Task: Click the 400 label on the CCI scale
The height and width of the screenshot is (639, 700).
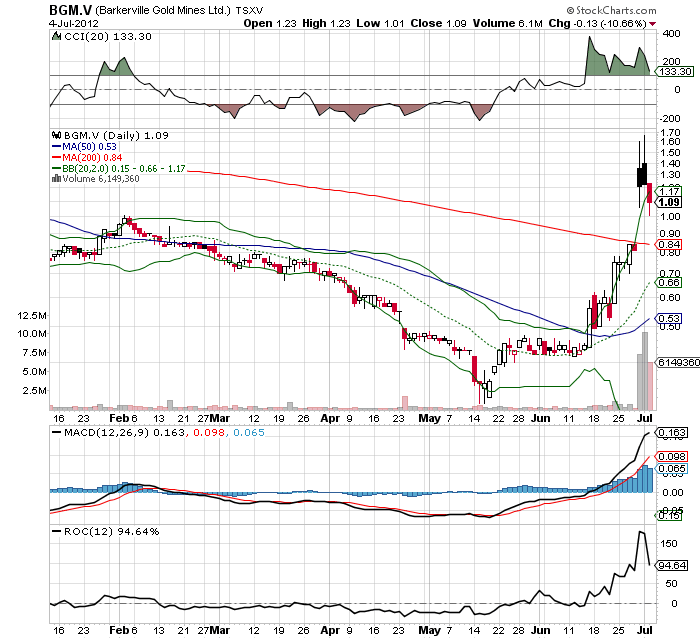Action: pyautogui.click(x=672, y=33)
